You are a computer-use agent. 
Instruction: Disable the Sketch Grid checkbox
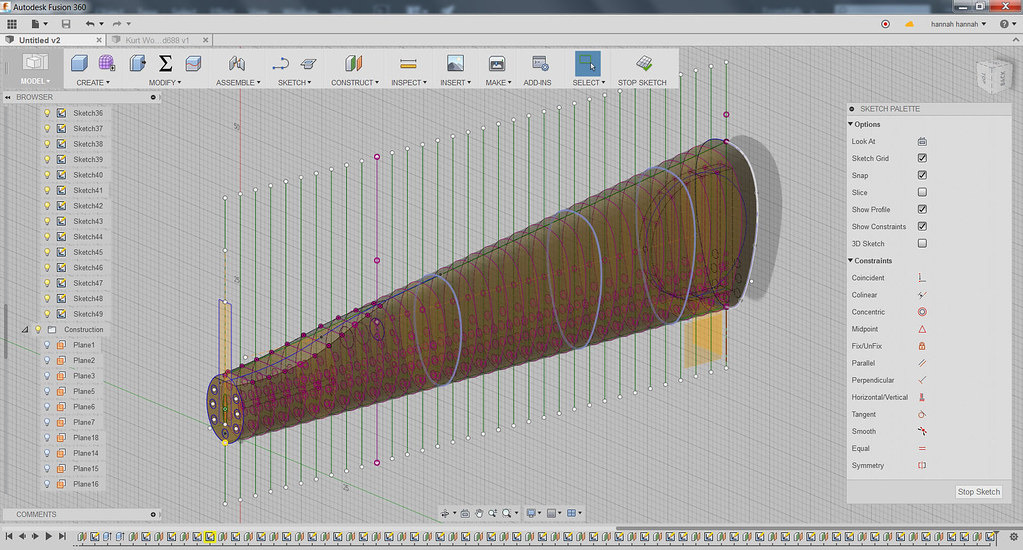pos(922,159)
